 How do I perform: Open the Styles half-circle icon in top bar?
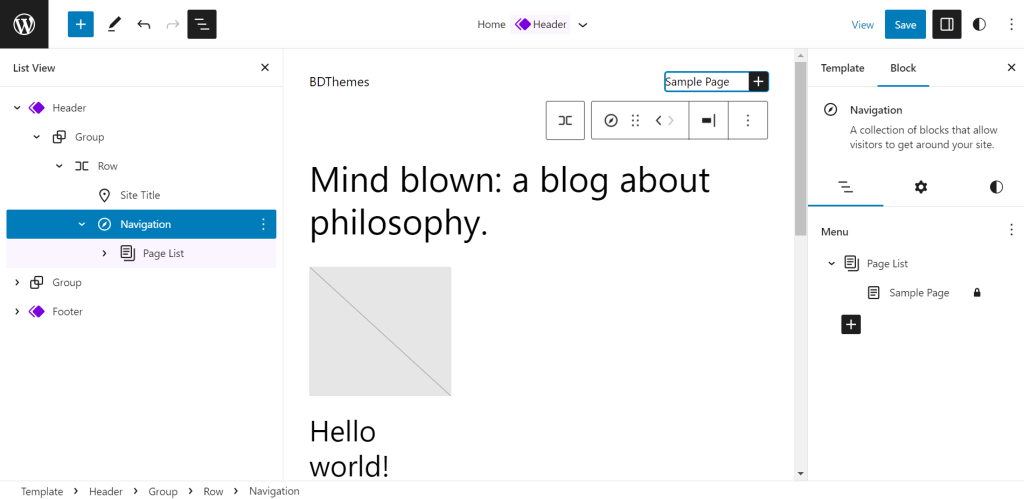point(979,25)
